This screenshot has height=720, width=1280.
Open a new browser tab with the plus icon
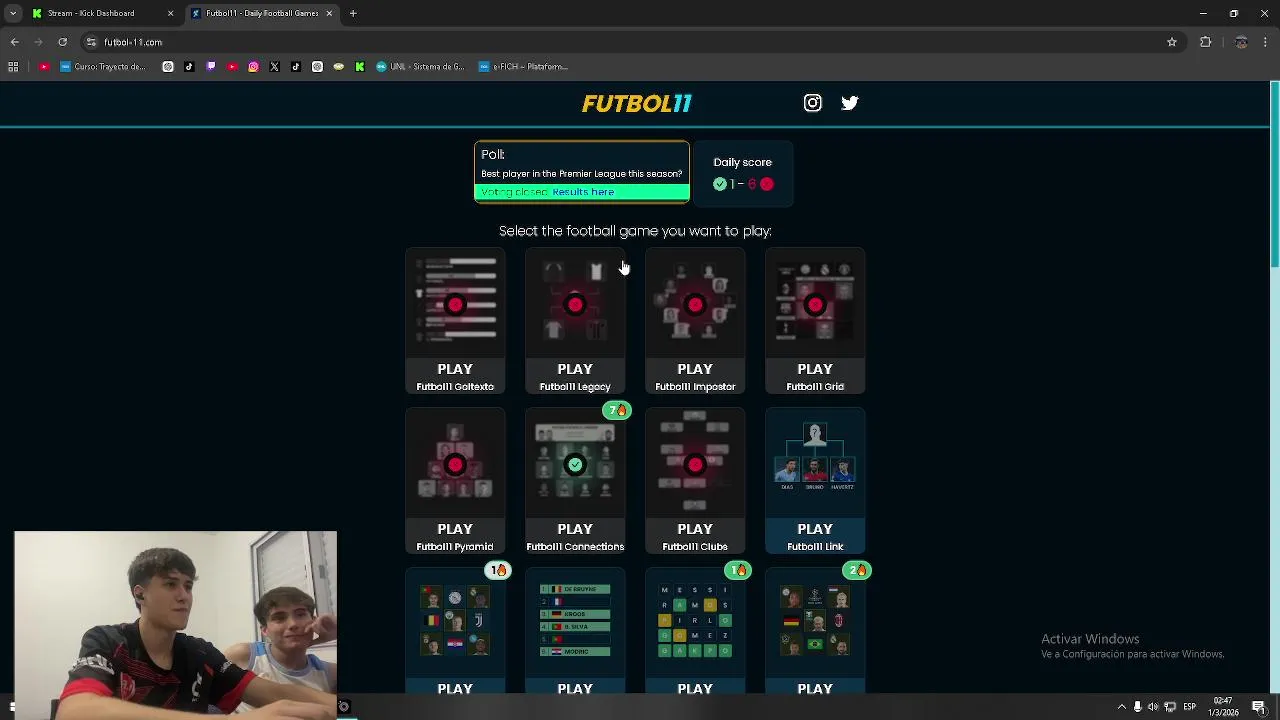click(x=353, y=13)
